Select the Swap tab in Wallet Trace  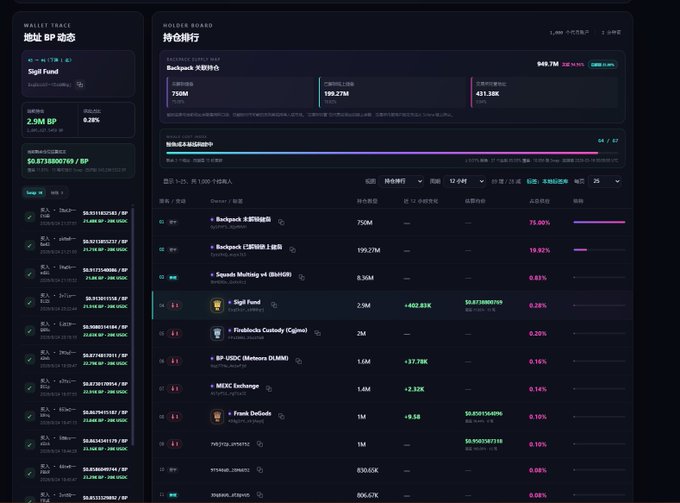(34, 193)
